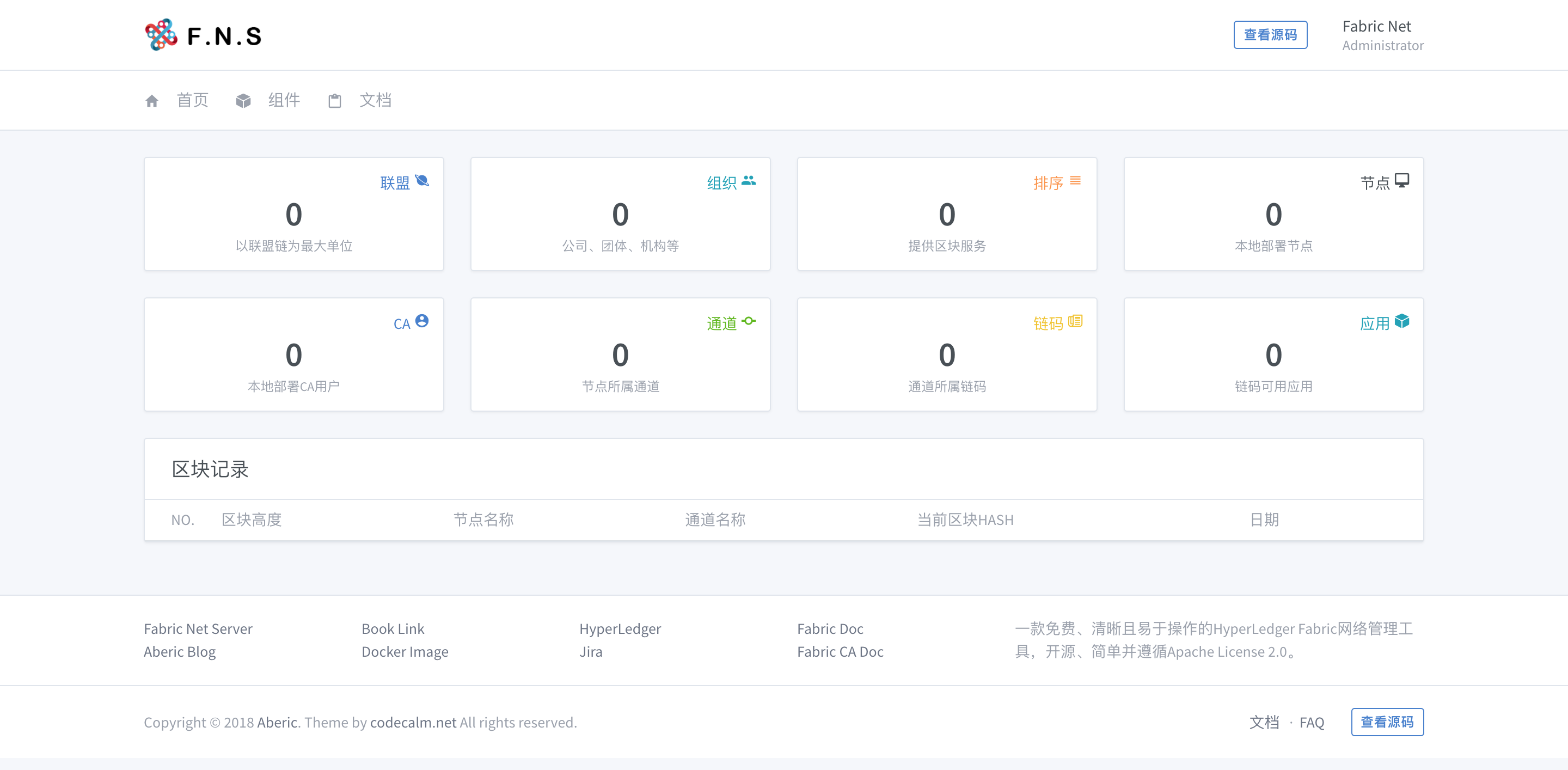Screen dimensions: 1568x770
Task: Follow the Docker Image footer link
Action: coord(405,652)
